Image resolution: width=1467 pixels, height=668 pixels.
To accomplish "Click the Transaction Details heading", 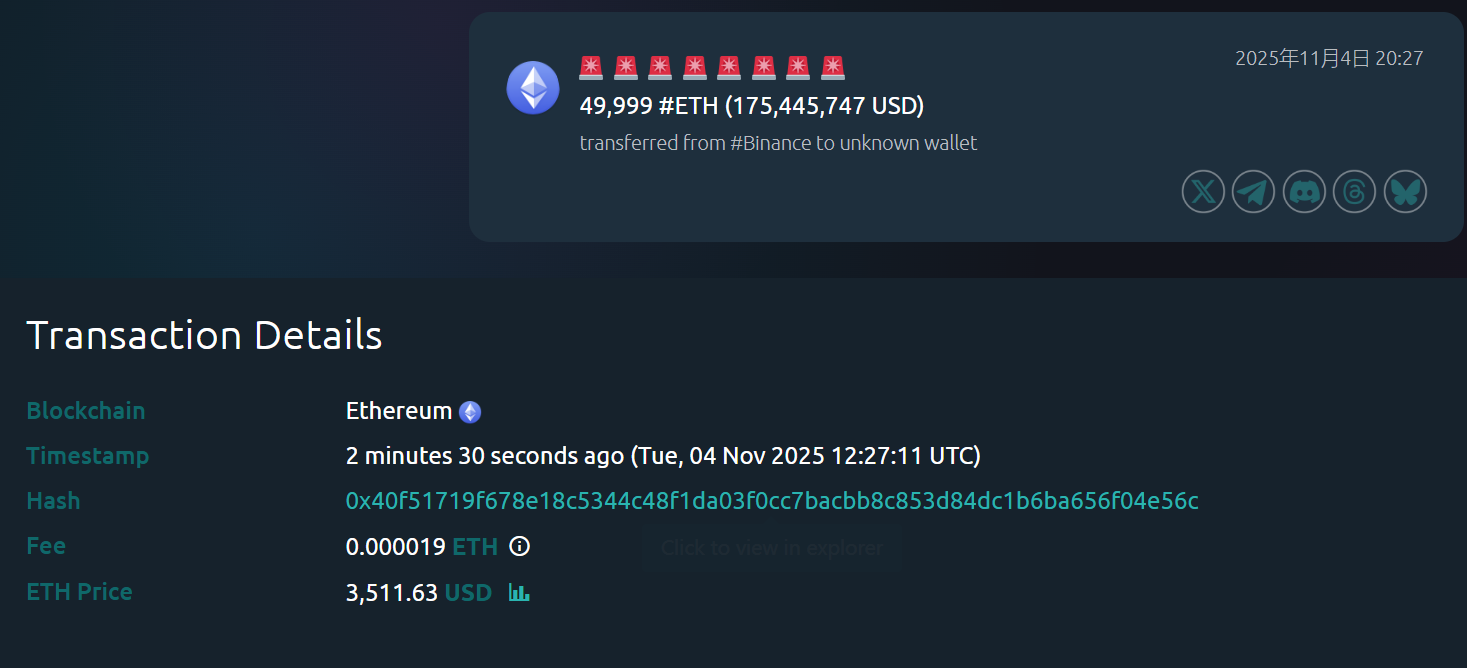I will pyautogui.click(x=203, y=335).
